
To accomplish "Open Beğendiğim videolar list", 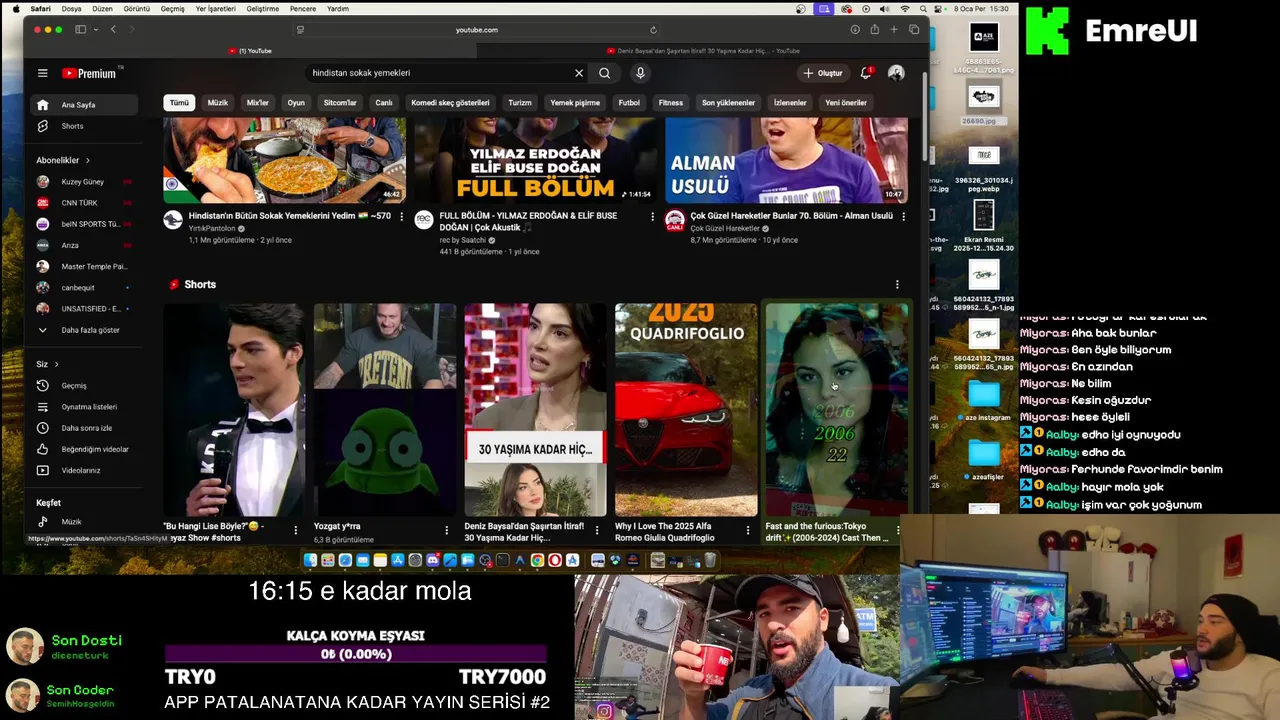I will (x=84, y=449).
